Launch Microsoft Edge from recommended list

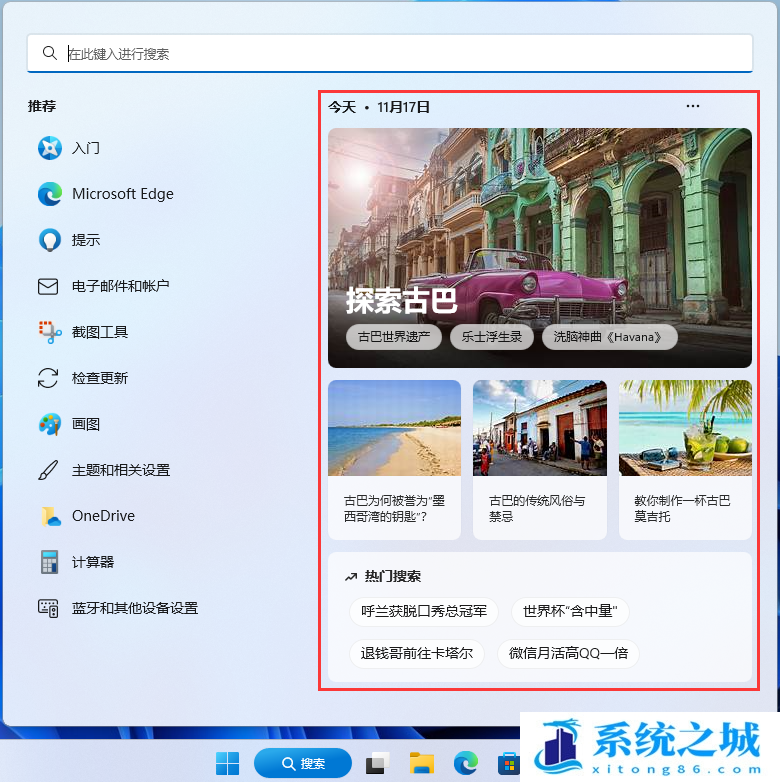point(50,194)
